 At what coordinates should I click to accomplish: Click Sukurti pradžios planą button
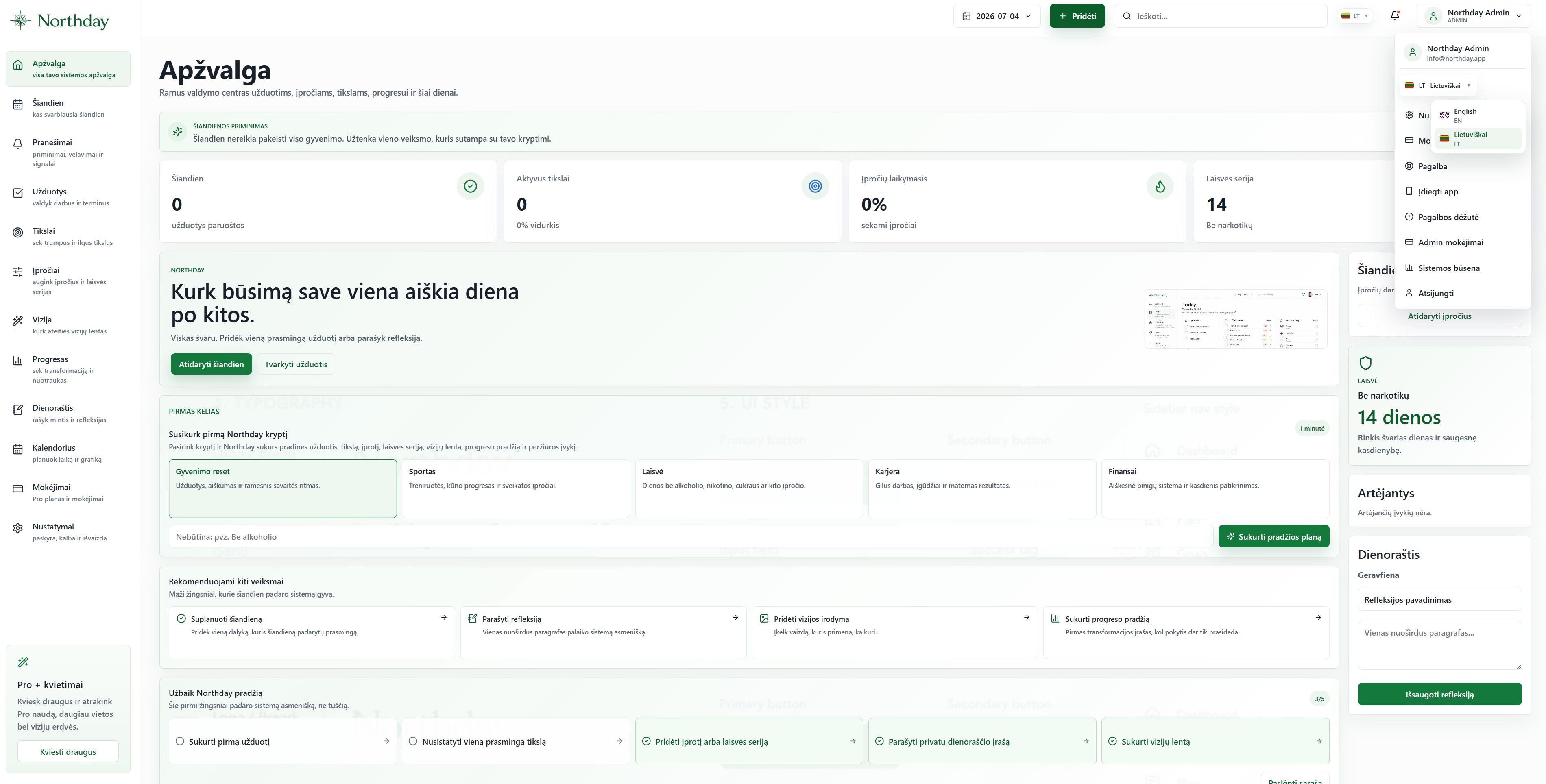1273,536
